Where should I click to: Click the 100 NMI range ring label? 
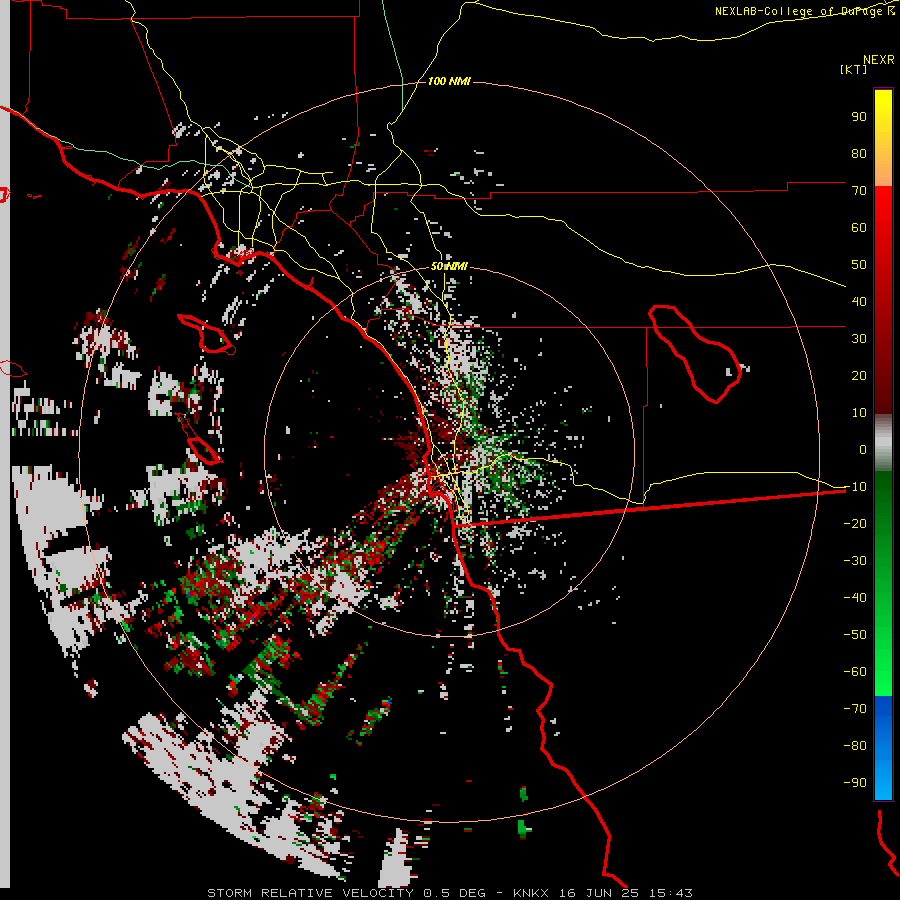[449, 81]
